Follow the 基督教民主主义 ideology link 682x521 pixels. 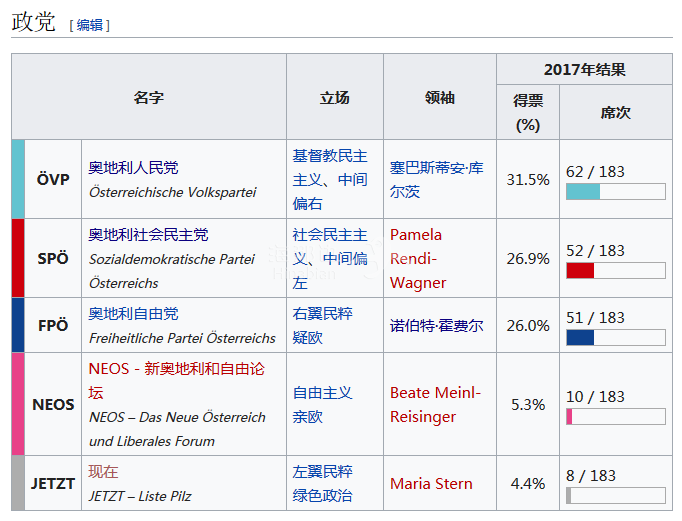tap(330, 168)
